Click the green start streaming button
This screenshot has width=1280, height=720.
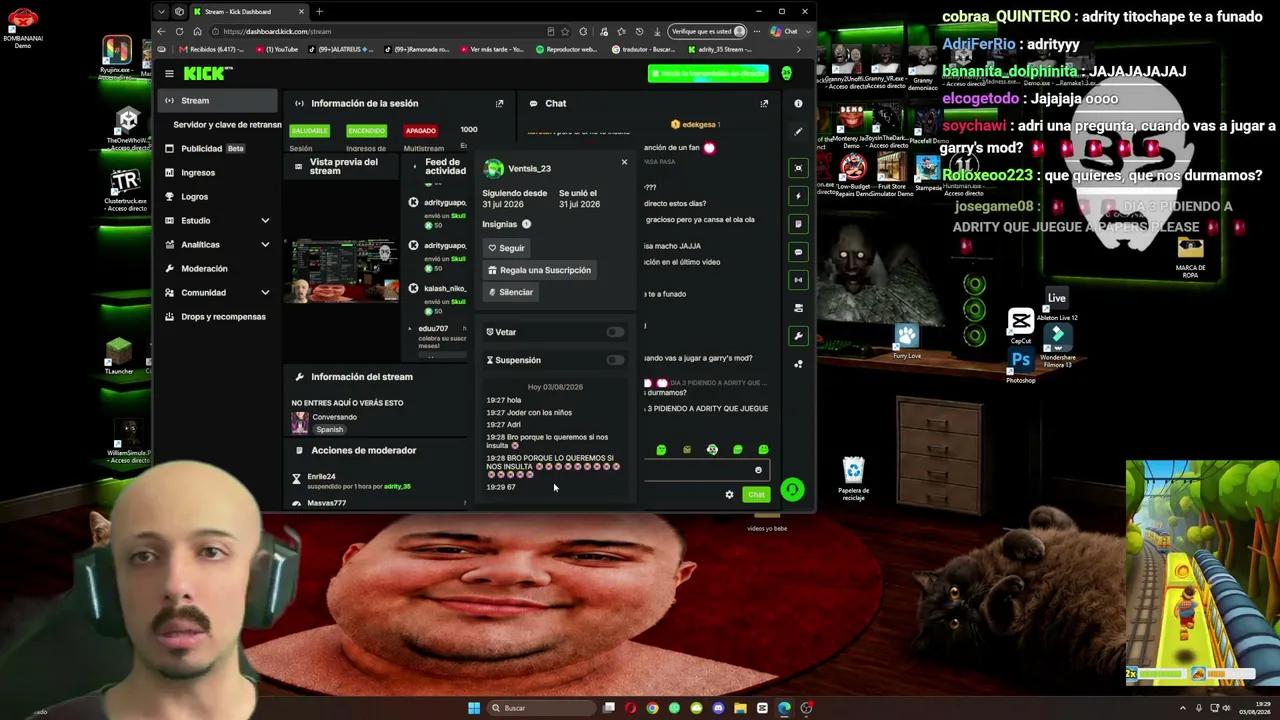[x=708, y=73]
